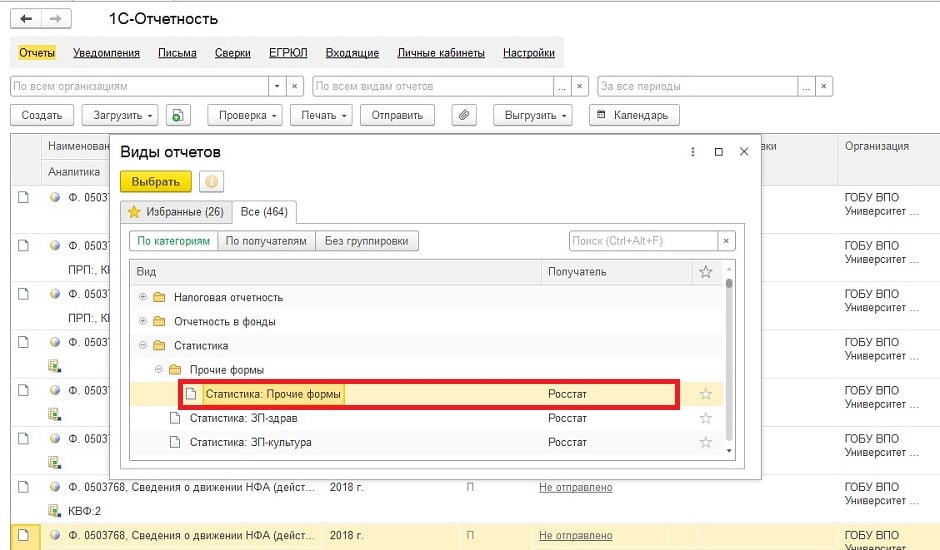Select the По получателям grouping option
Screen dimensions: 940x550
pos(265,241)
